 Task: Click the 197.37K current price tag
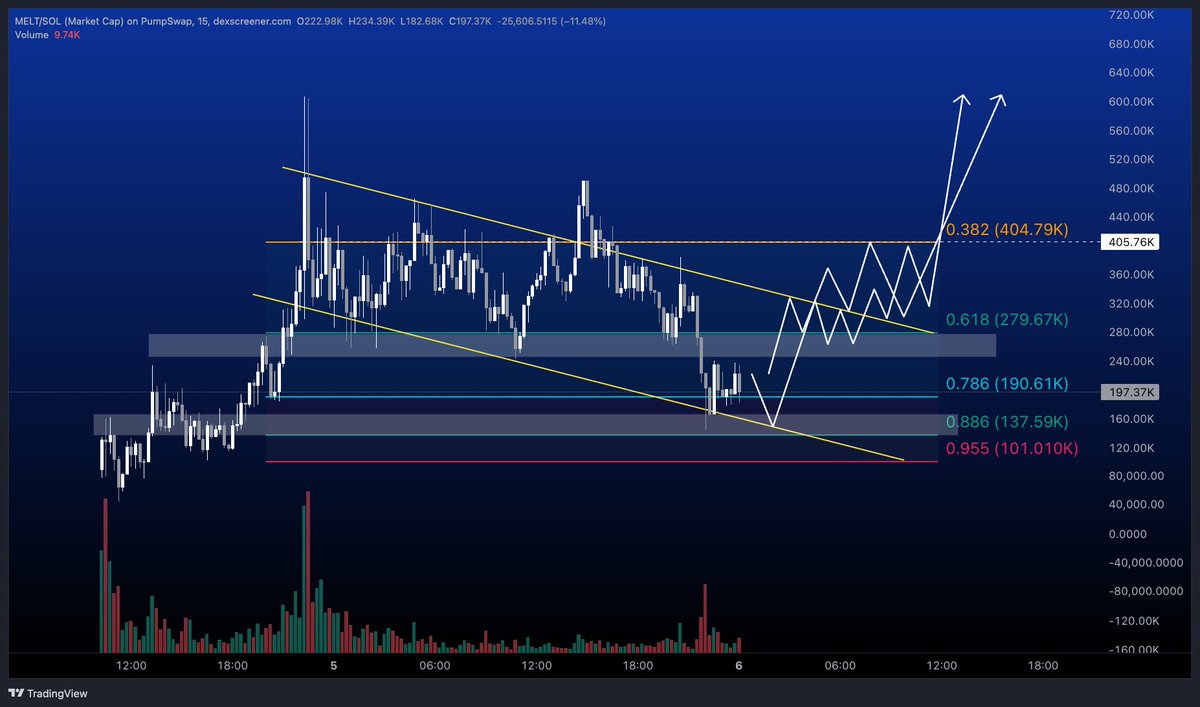[1130, 393]
